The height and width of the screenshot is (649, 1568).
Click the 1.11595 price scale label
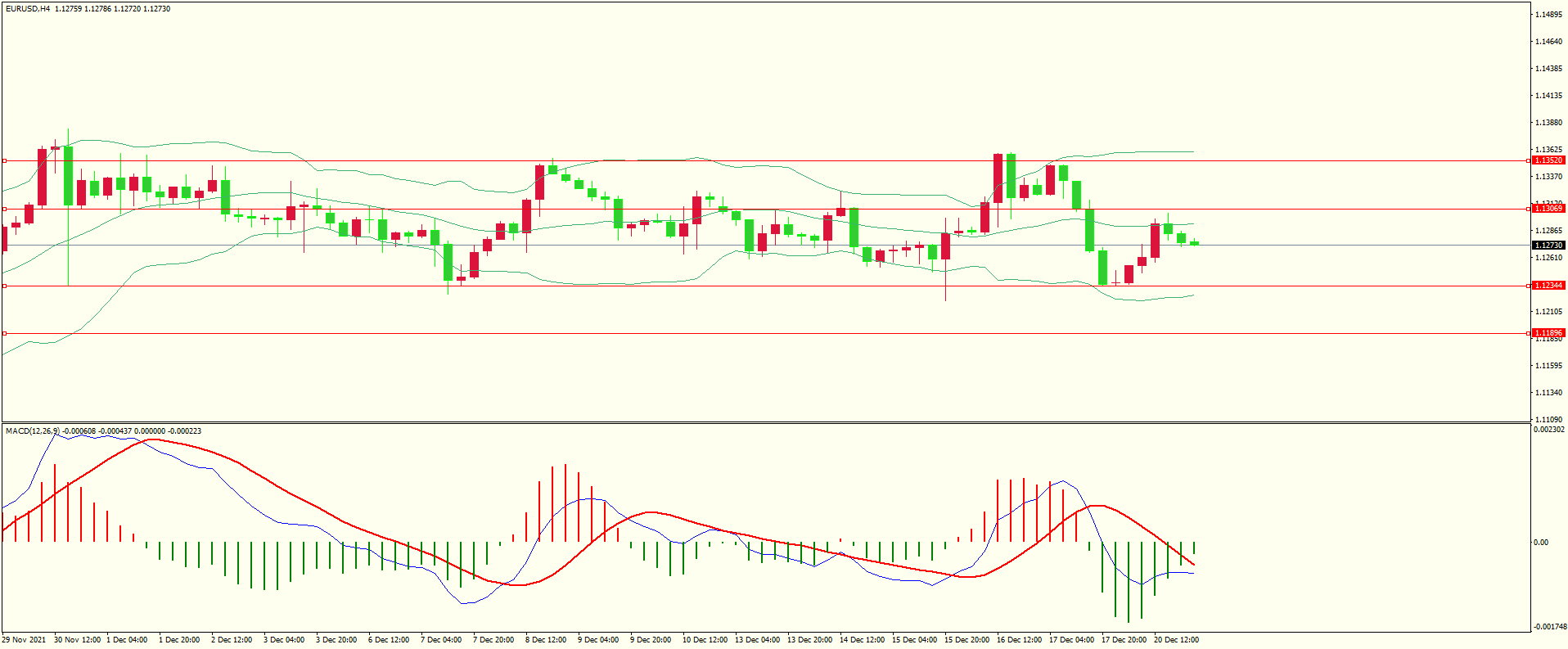[x=1549, y=366]
